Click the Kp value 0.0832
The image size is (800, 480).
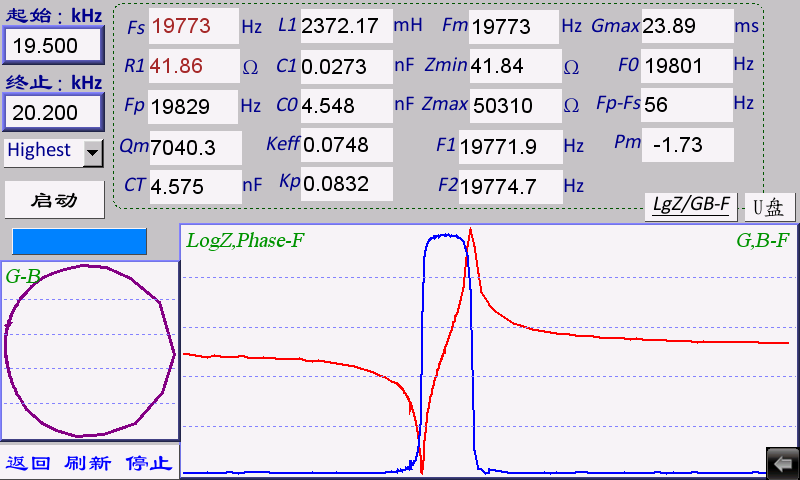346,184
